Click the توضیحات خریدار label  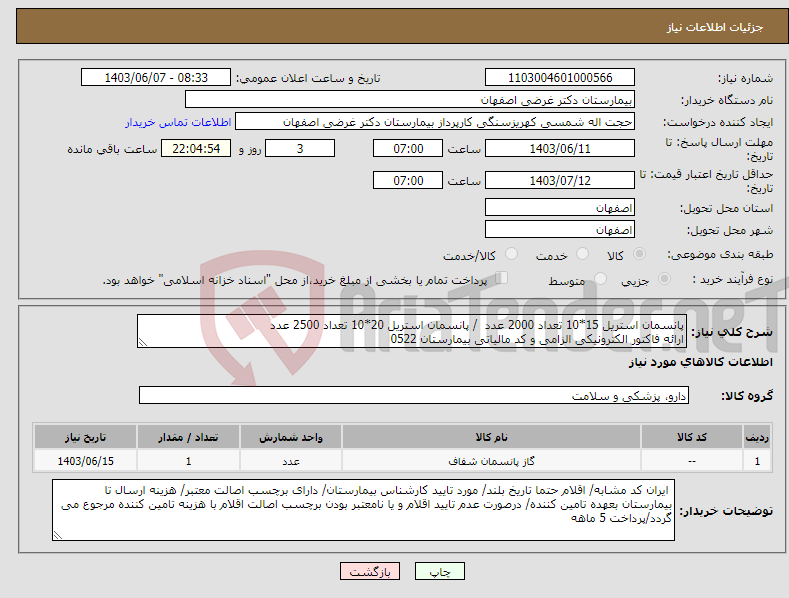tap(726, 511)
